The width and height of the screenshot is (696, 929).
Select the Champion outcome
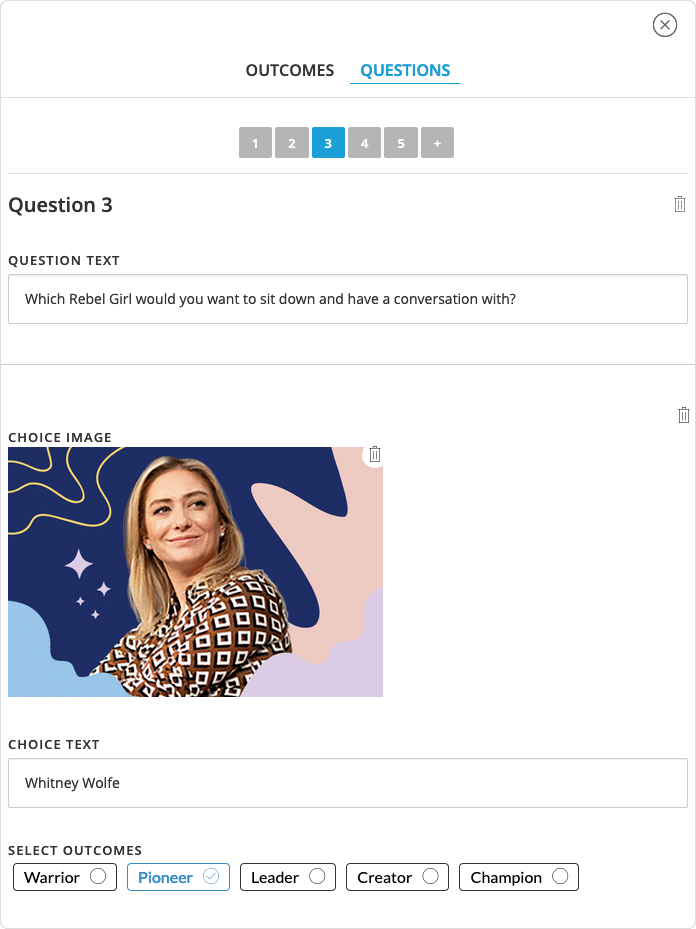click(x=518, y=877)
